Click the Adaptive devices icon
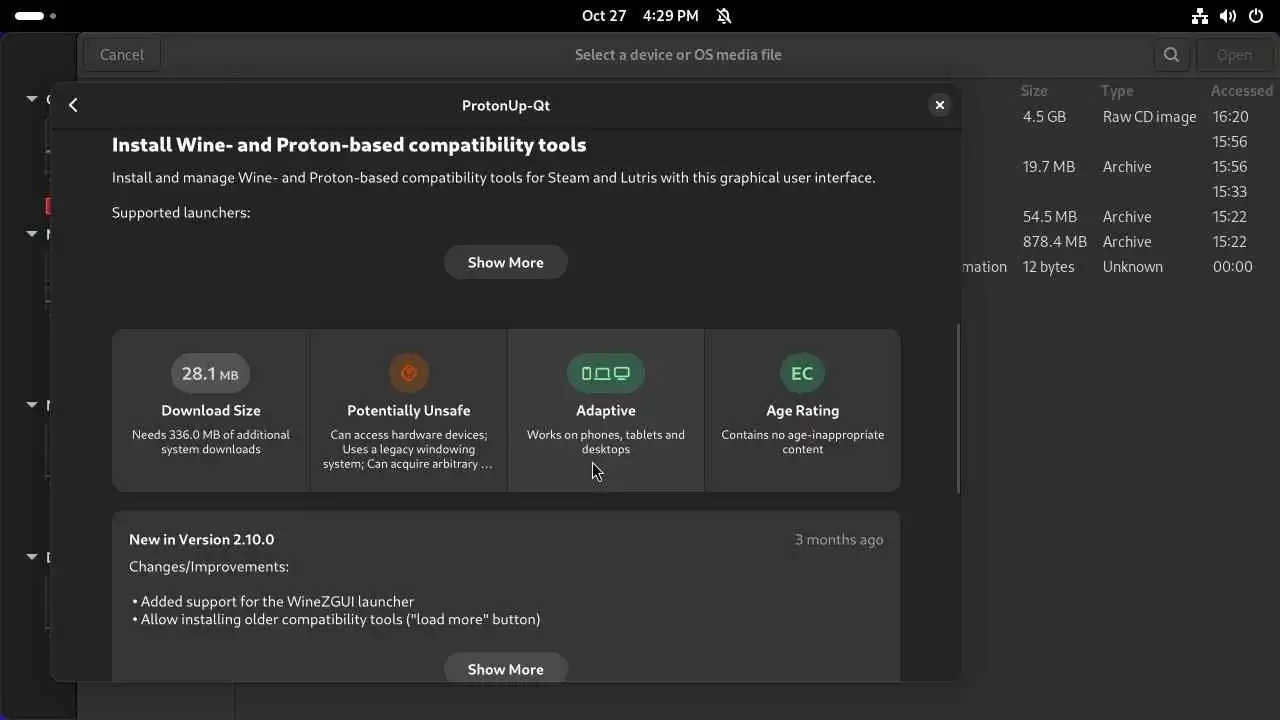1280x720 pixels. (x=606, y=373)
